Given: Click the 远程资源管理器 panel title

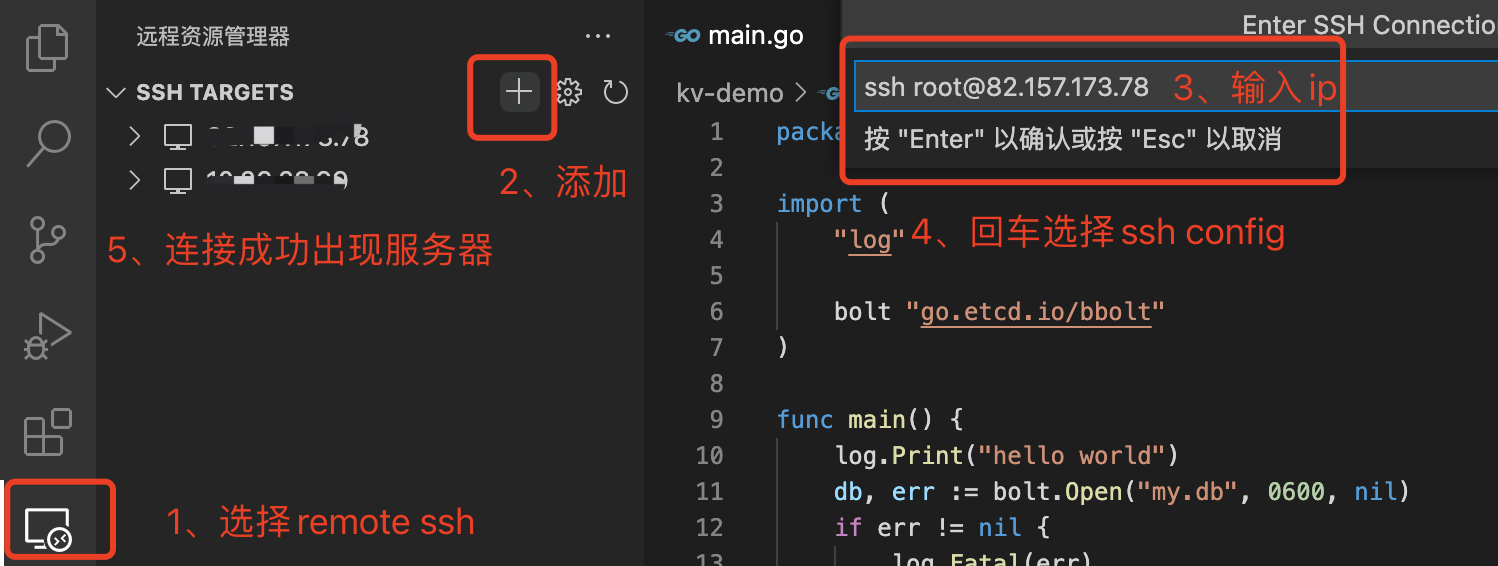Looking at the screenshot, I should pos(213,37).
